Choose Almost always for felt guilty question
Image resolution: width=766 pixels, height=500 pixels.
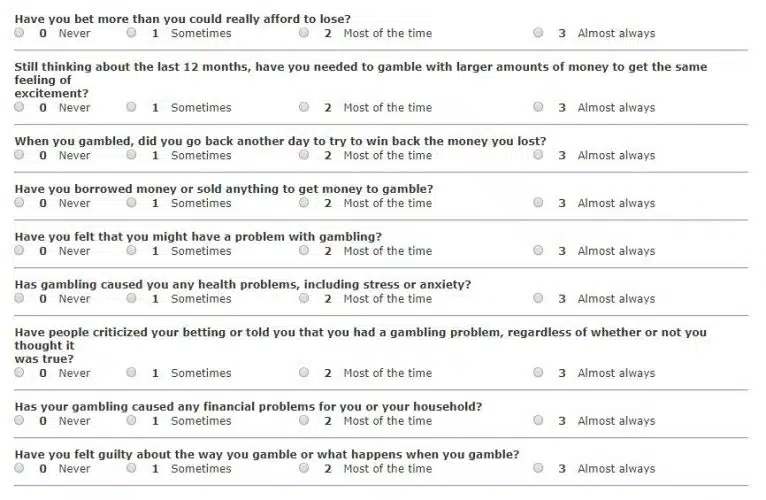tap(538, 468)
